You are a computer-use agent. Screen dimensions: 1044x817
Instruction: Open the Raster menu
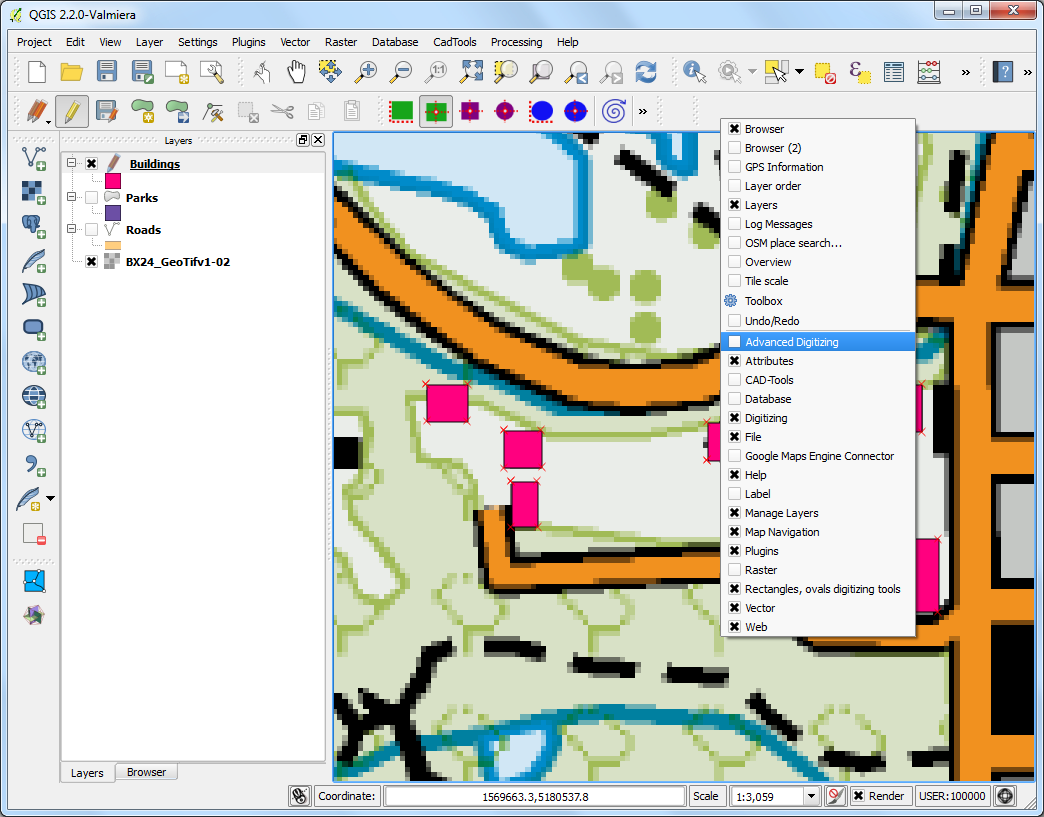(341, 42)
